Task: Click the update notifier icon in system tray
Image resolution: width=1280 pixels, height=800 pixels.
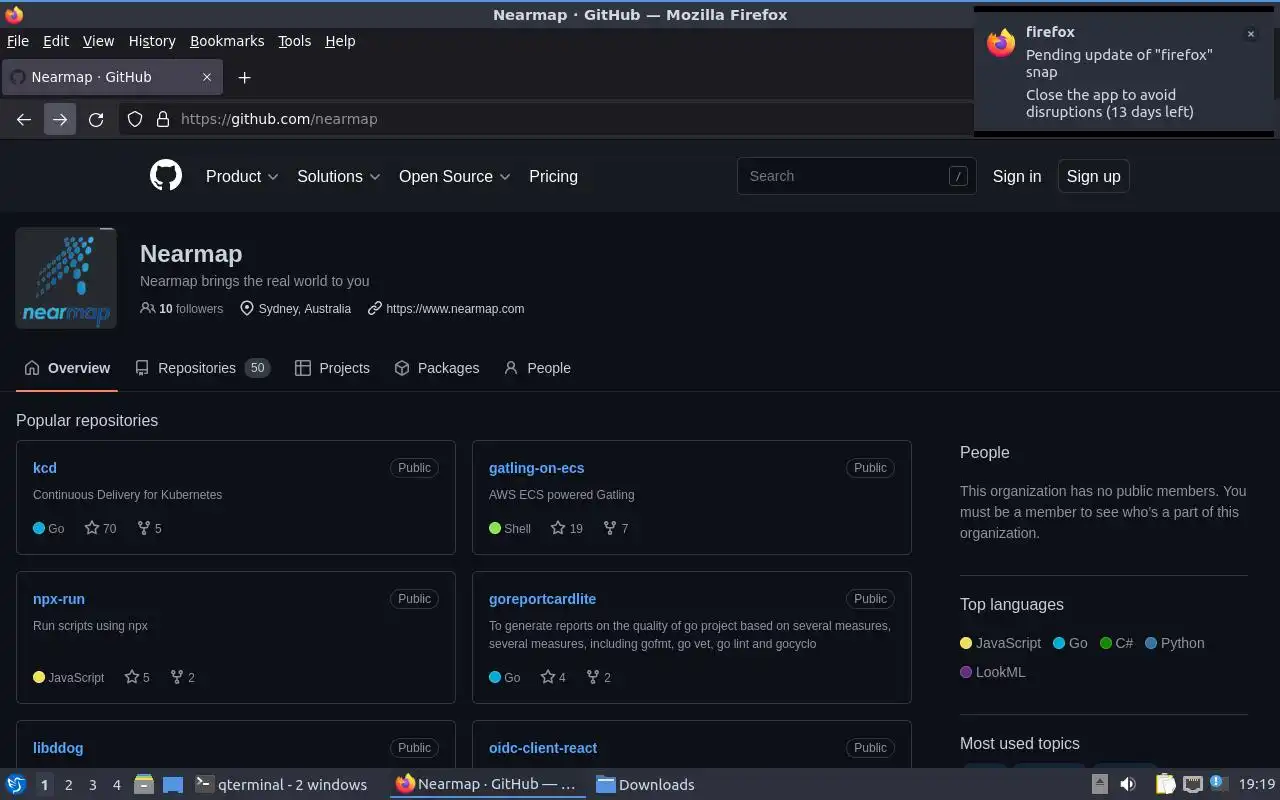Action: 1217,783
